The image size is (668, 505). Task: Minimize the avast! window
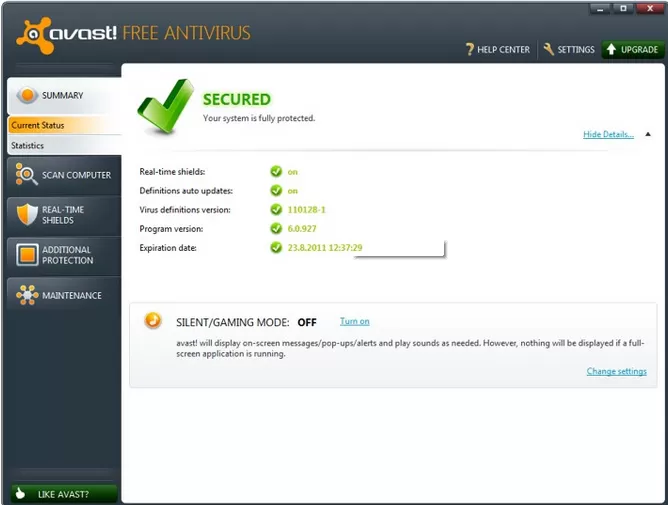[x=600, y=9]
